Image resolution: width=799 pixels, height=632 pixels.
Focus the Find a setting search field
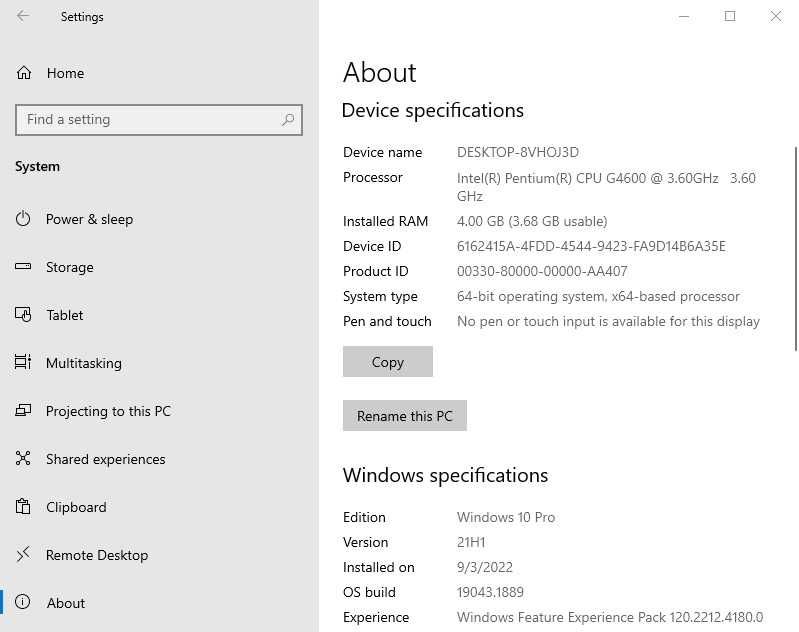[x=150, y=120]
